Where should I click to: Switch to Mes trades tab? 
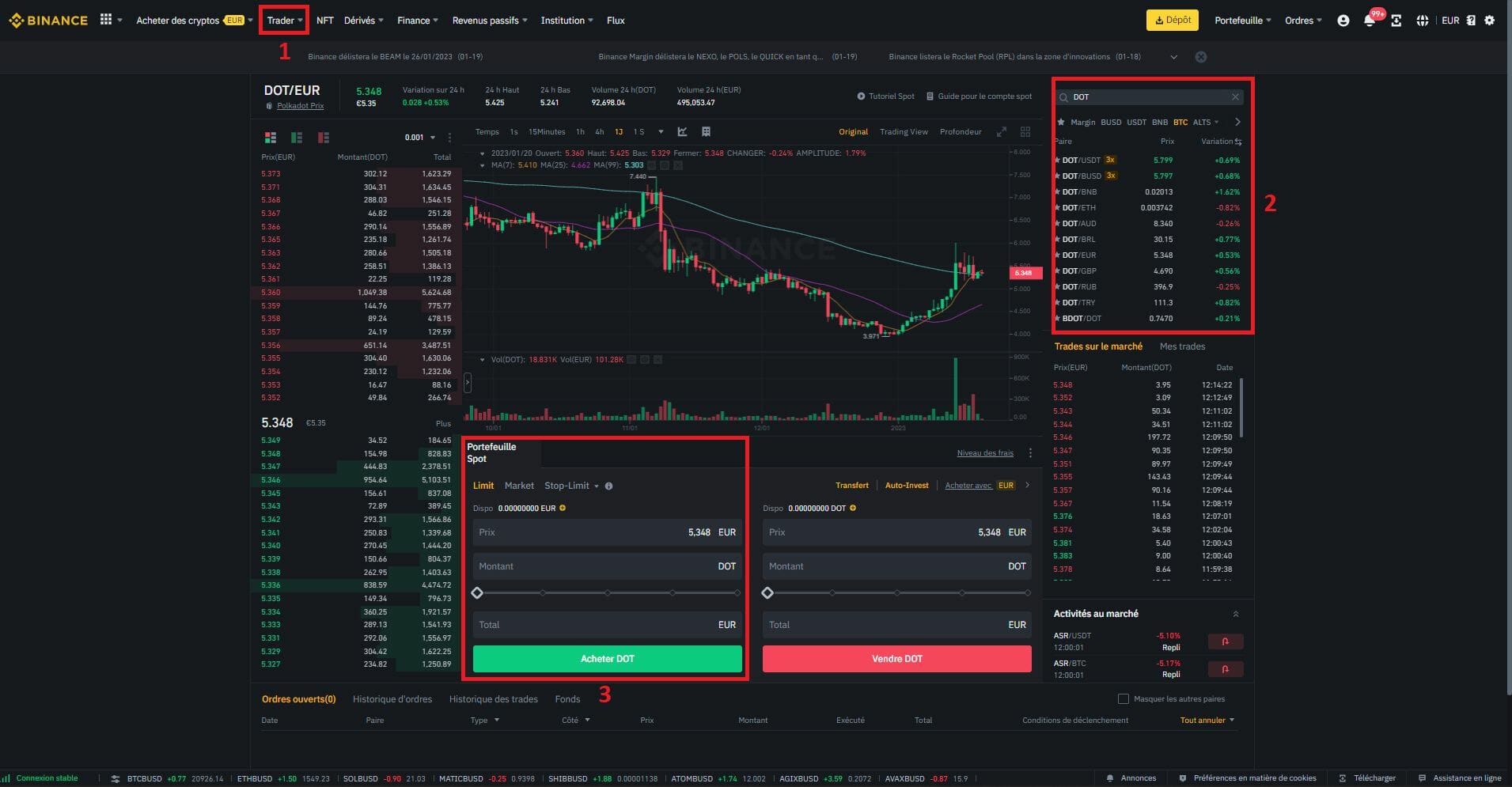(x=1182, y=346)
